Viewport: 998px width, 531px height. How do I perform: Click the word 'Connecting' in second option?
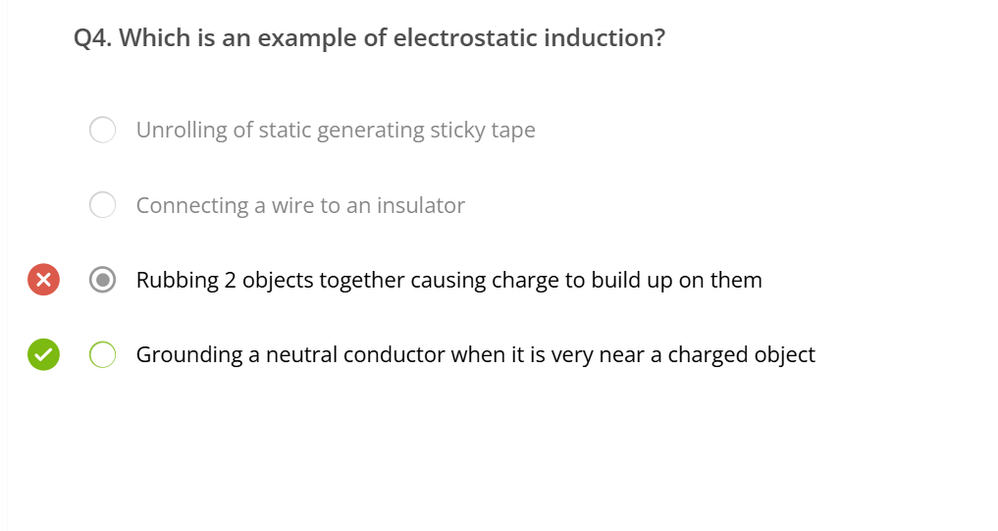(x=192, y=205)
